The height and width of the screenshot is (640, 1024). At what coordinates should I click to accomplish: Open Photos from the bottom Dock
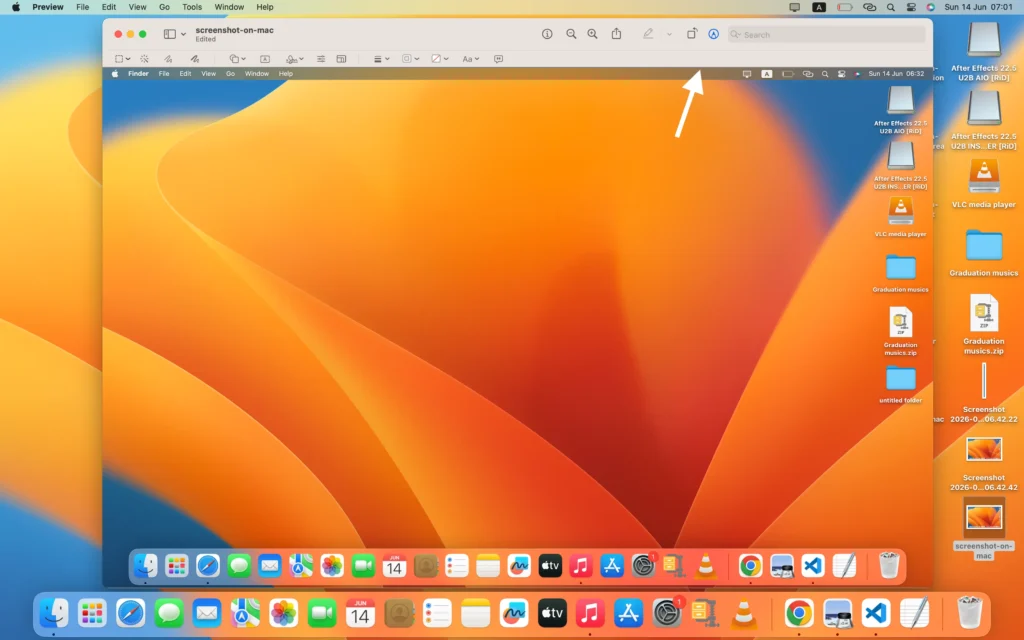coord(283,613)
